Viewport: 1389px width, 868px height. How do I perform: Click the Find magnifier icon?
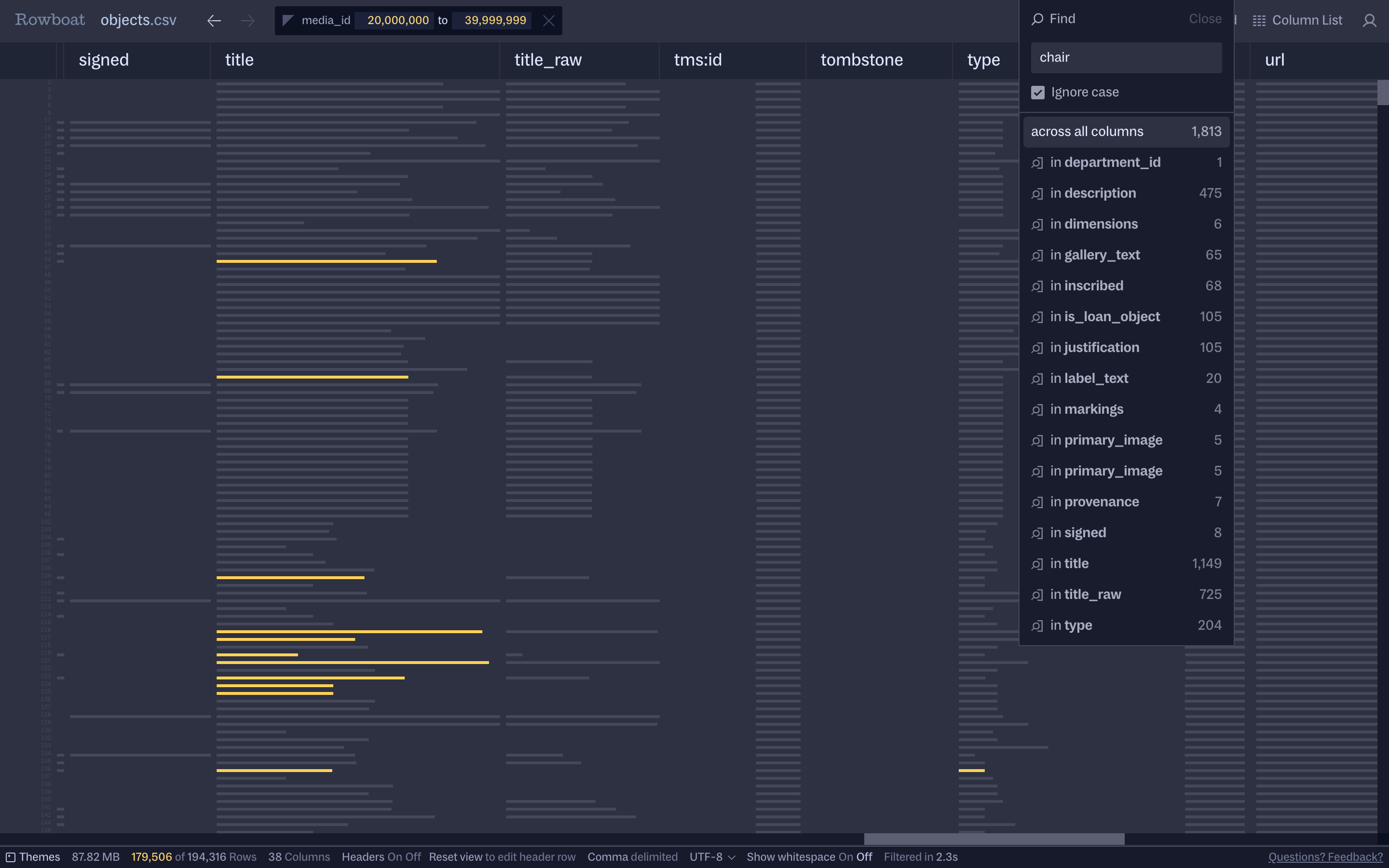1037,19
